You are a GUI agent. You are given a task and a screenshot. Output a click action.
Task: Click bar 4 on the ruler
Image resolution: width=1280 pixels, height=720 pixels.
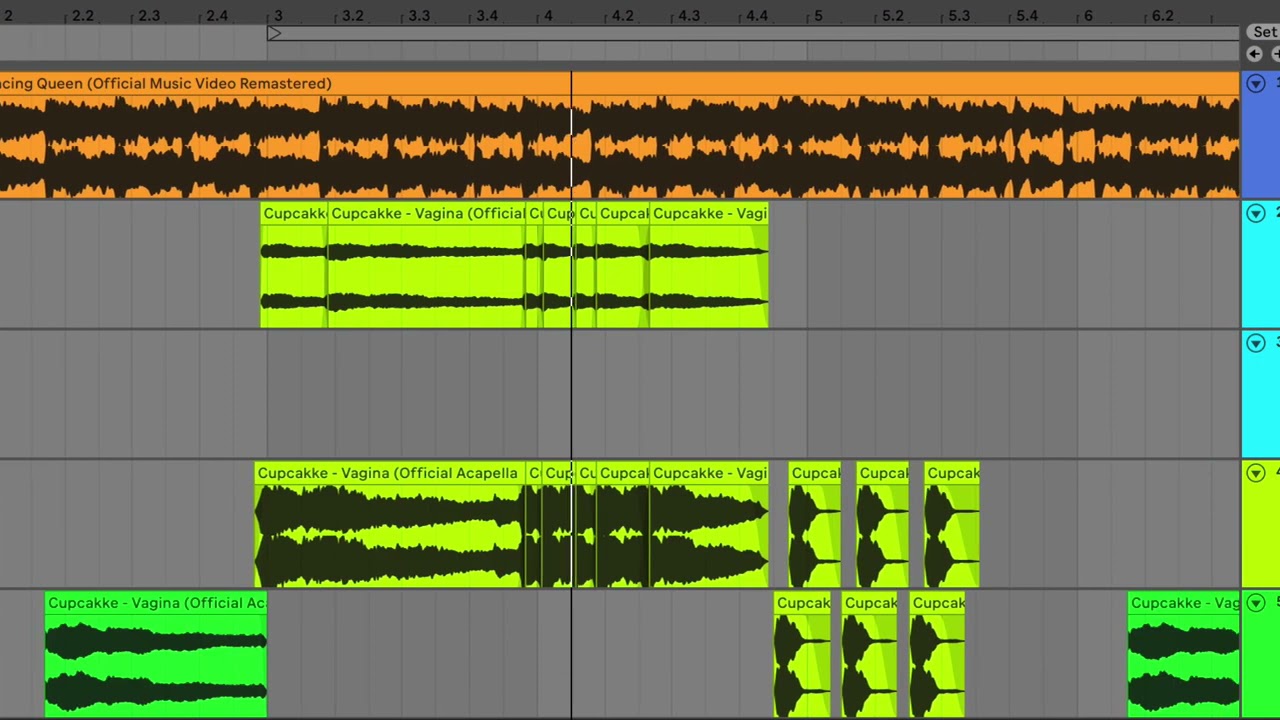point(548,16)
